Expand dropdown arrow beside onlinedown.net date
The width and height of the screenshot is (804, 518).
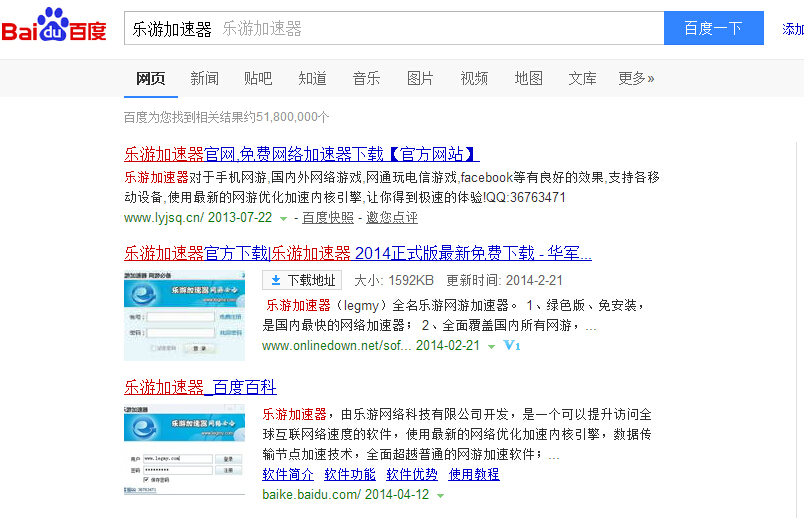(491, 347)
